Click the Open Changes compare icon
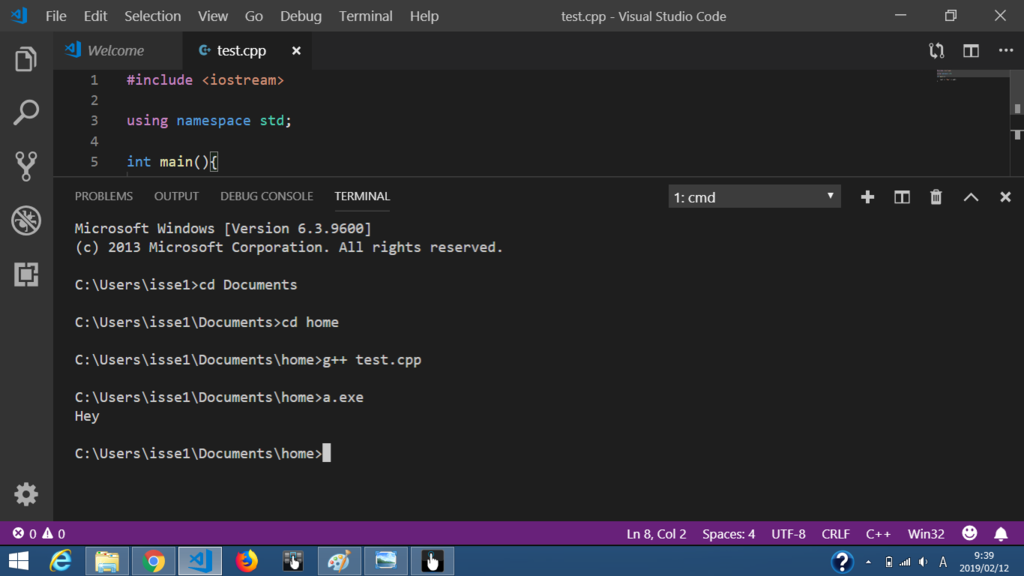The image size is (1024, 576). (936, 51)
